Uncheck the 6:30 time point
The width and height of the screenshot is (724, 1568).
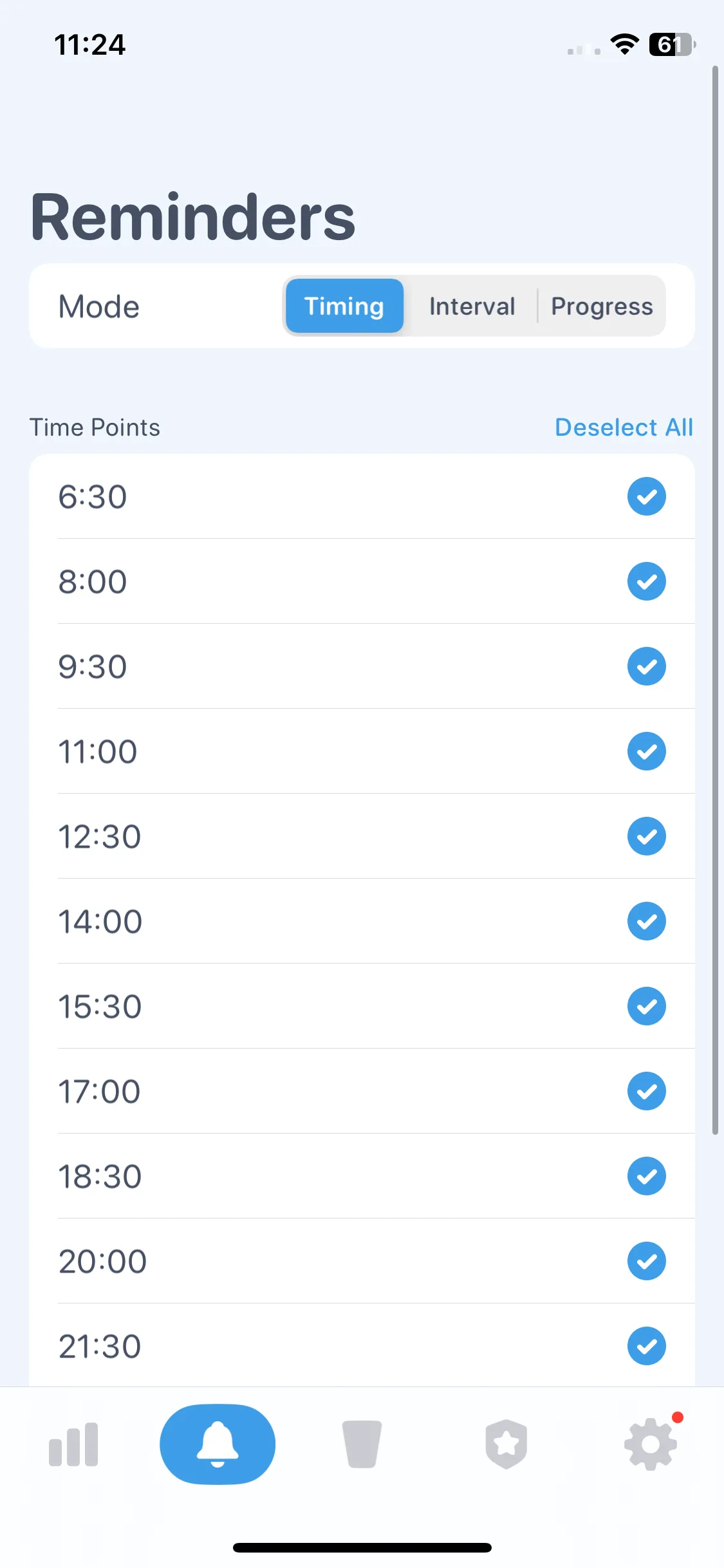click(646, 496)
